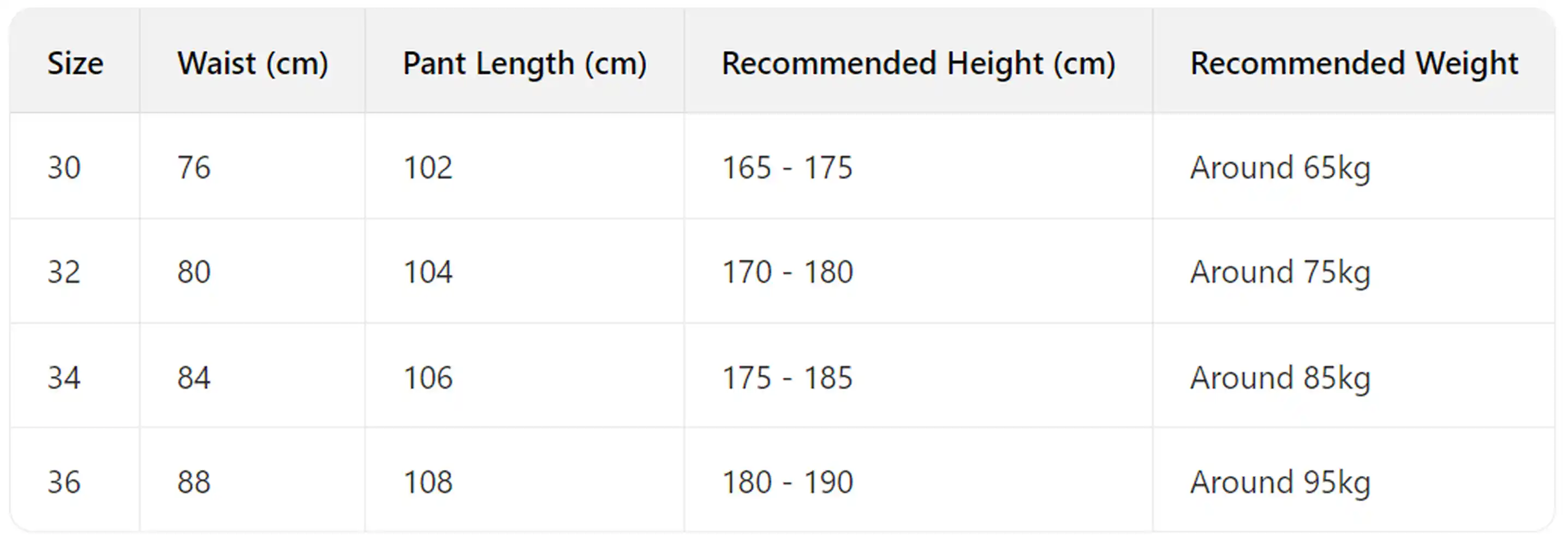The height and width of the screenshot is (546, 1568).
Task: Click the Size column header
Action: click(x=75, y=63)
